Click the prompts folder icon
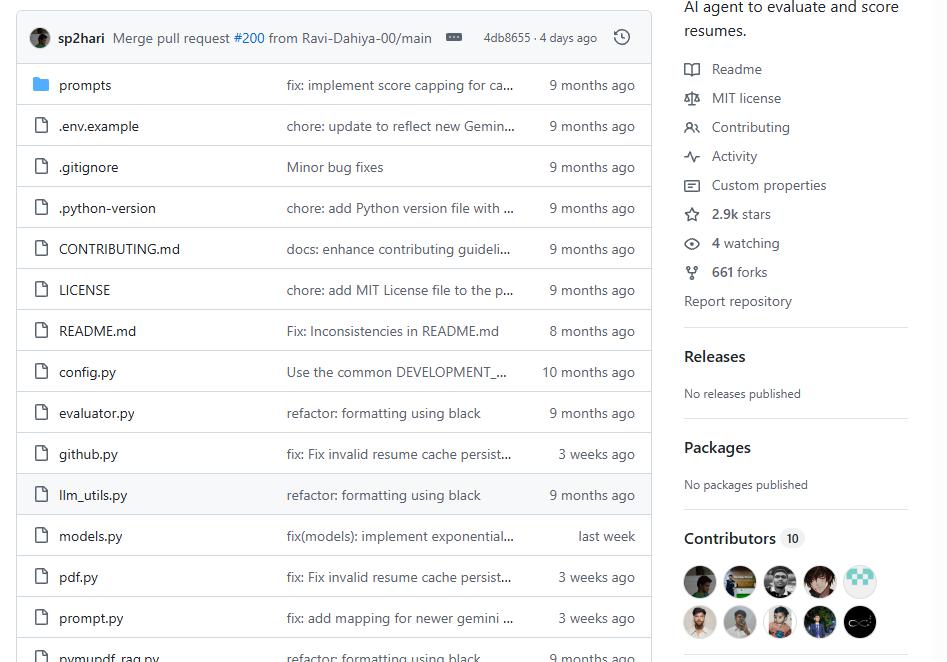This screenshot has width=947, height=662. (x=41, y=85)
